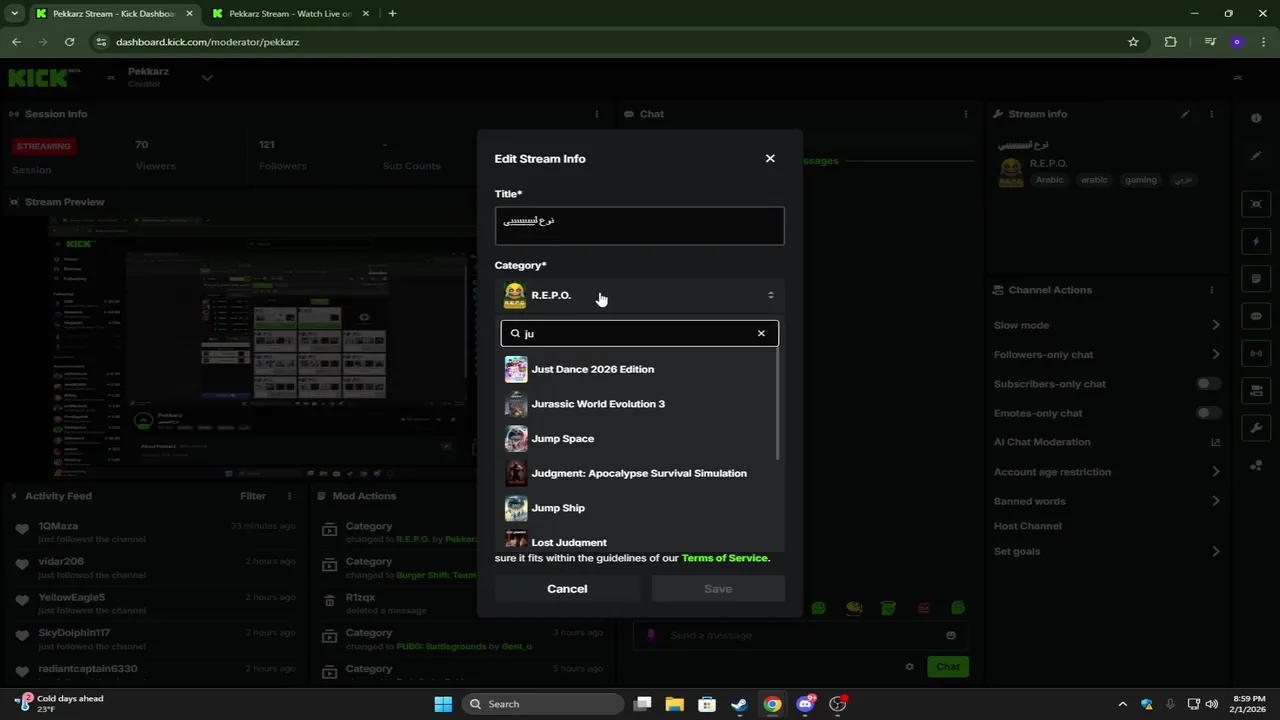This screenshot has width=1280, height=720.
Task: Click the gaming stream tag
Action: click(x=1141, y=180)
